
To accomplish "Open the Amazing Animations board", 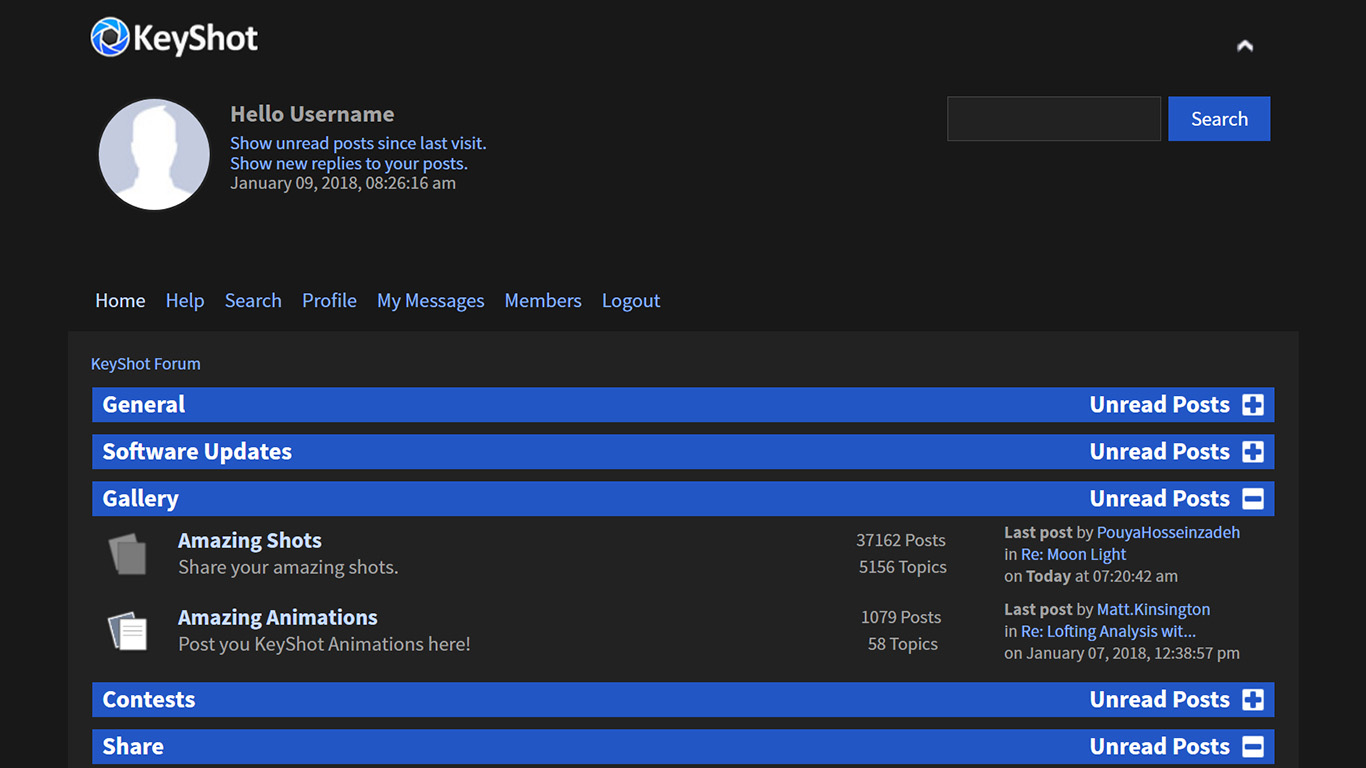I will pyautogui.click(x=278, y=618).
